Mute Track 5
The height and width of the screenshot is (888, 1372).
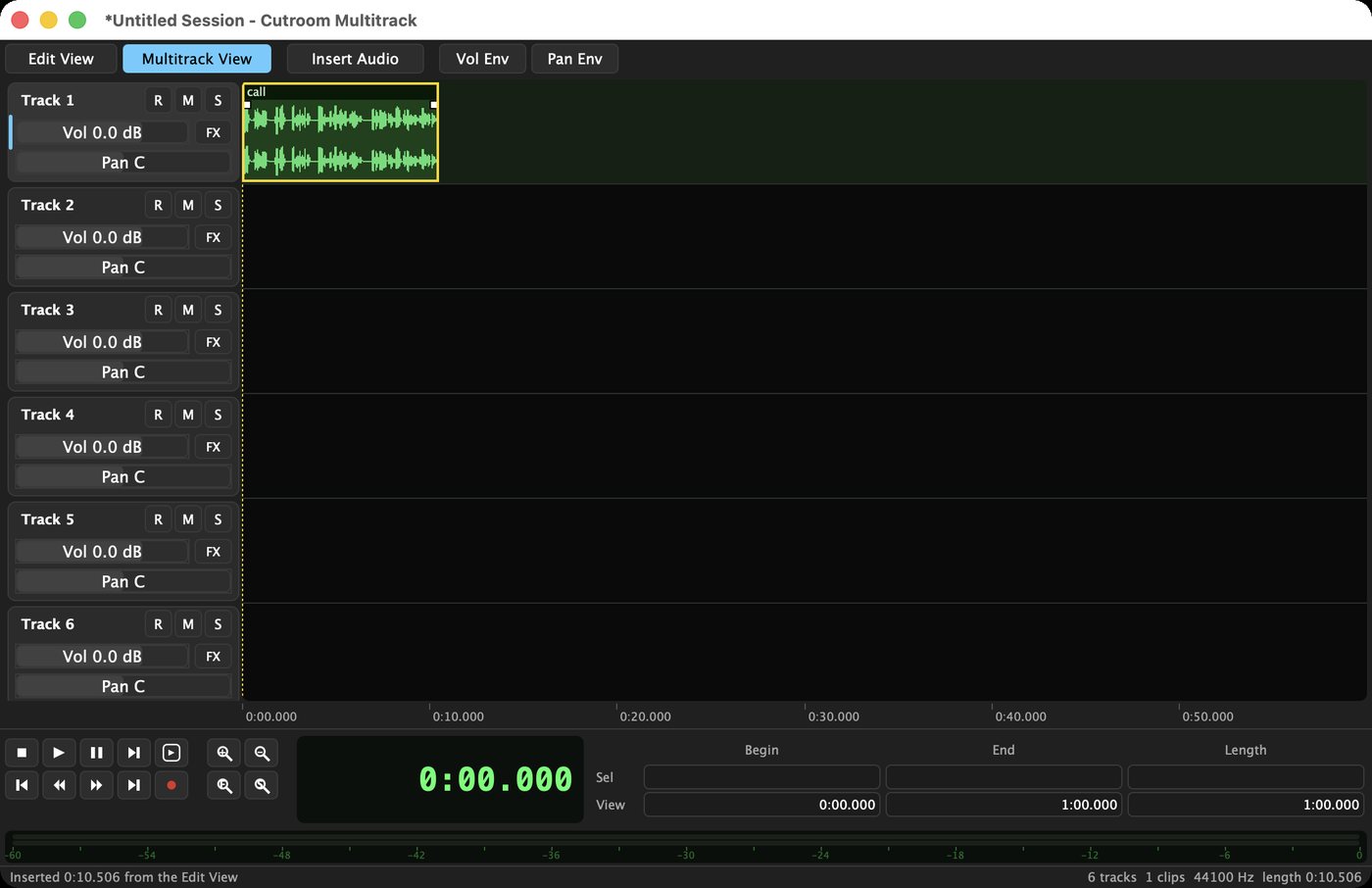pyautogui.click(x=188, y=519)
